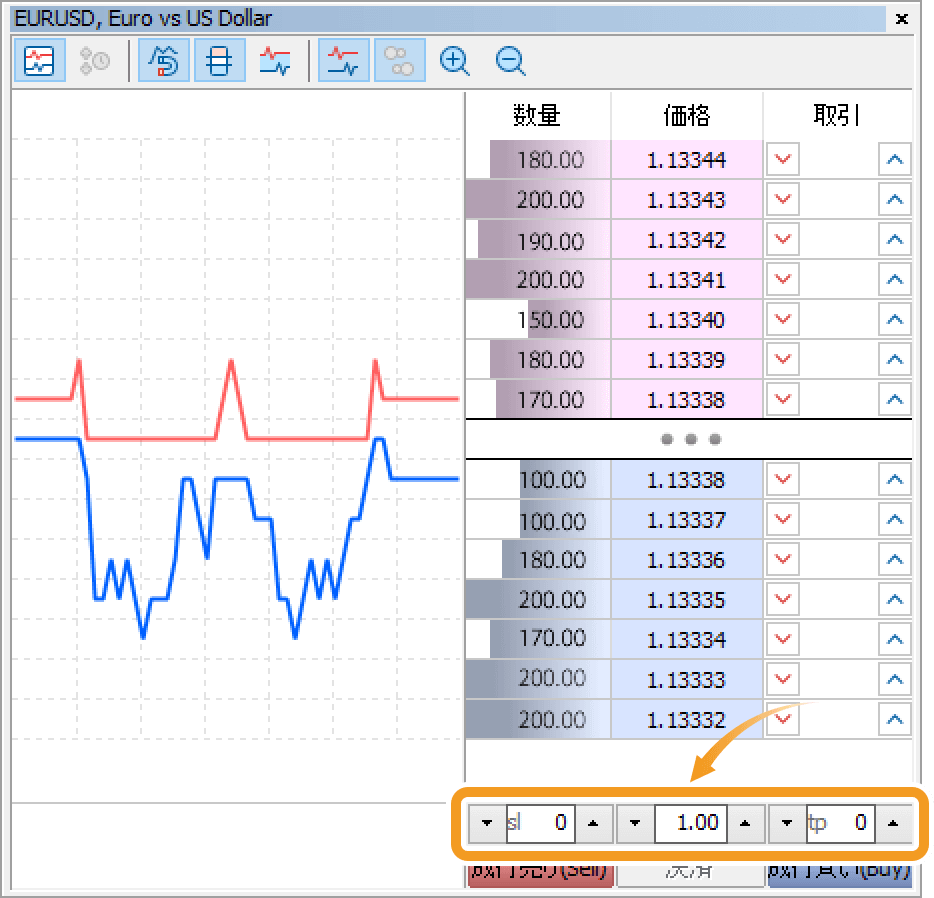This screenshot has width=934, height=898.
Task: Click buy arrow on the 1.13337 row
Action: coord(895,519)
